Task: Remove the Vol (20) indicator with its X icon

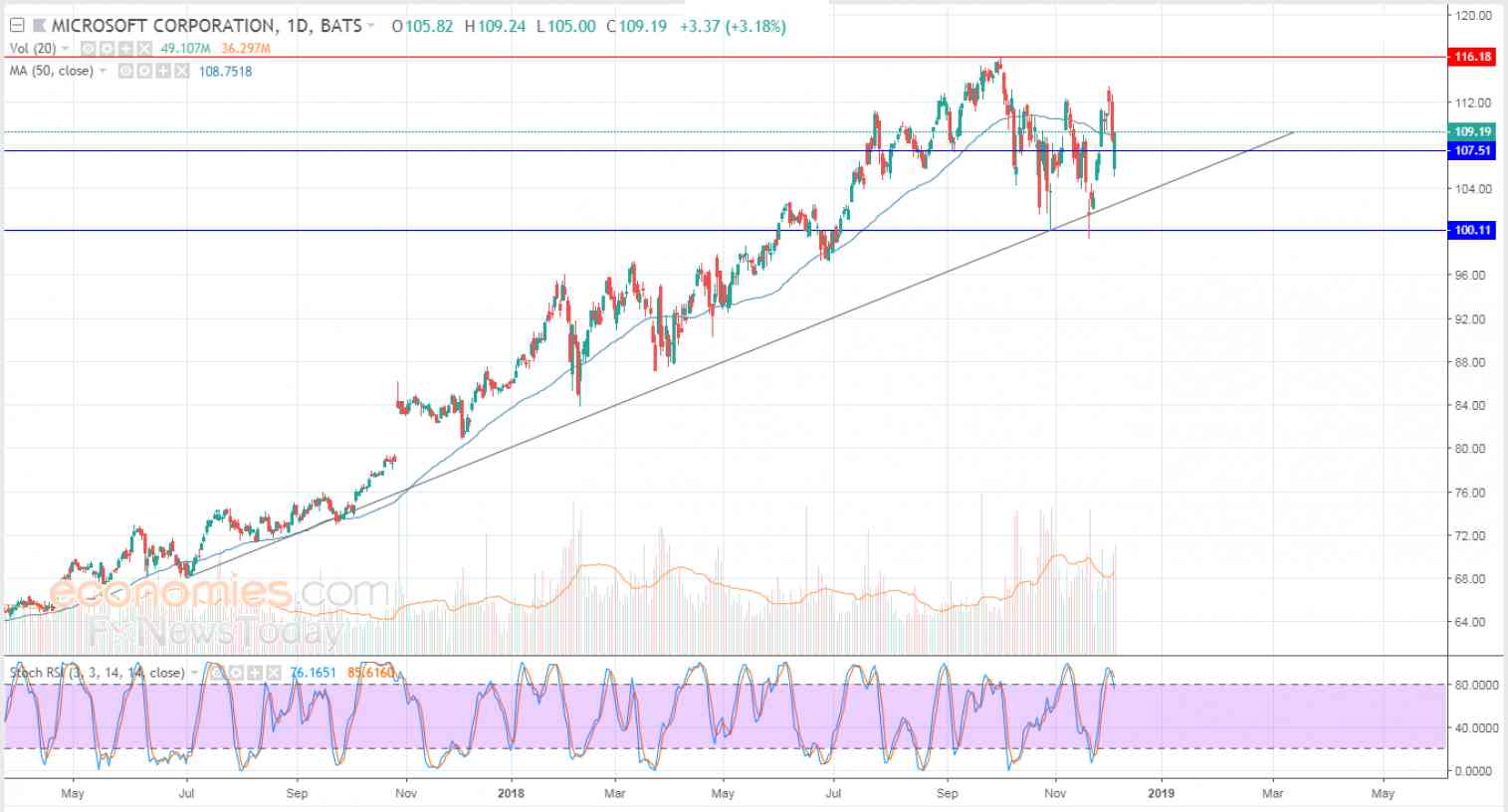Action: [x=144, y=49]
